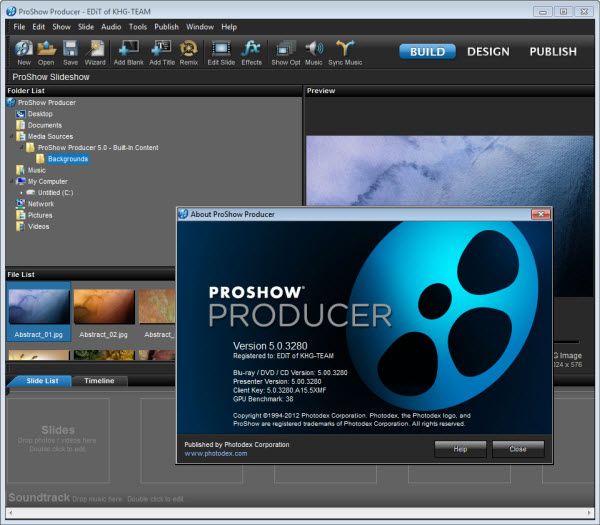600x525 pixels.
Task: Open the File menu
Action: [x=19, y=27]
